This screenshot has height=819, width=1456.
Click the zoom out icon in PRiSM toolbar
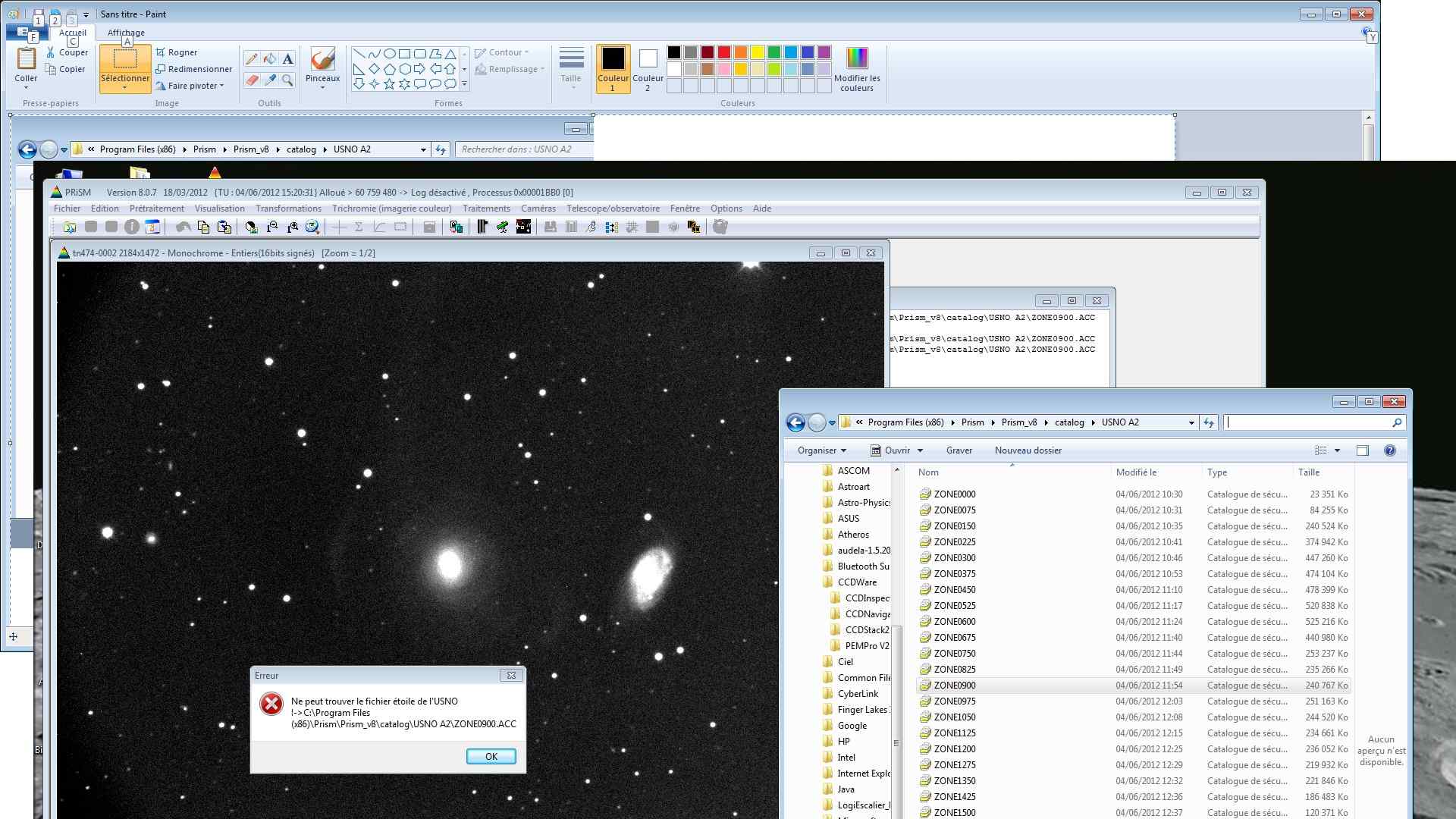point(272,227)
